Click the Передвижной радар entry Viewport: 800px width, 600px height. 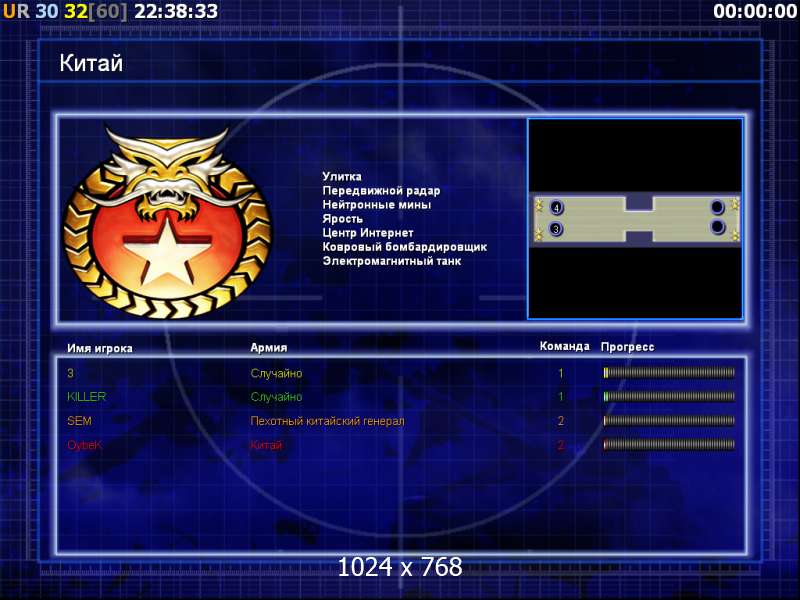(x=381, y=191)
